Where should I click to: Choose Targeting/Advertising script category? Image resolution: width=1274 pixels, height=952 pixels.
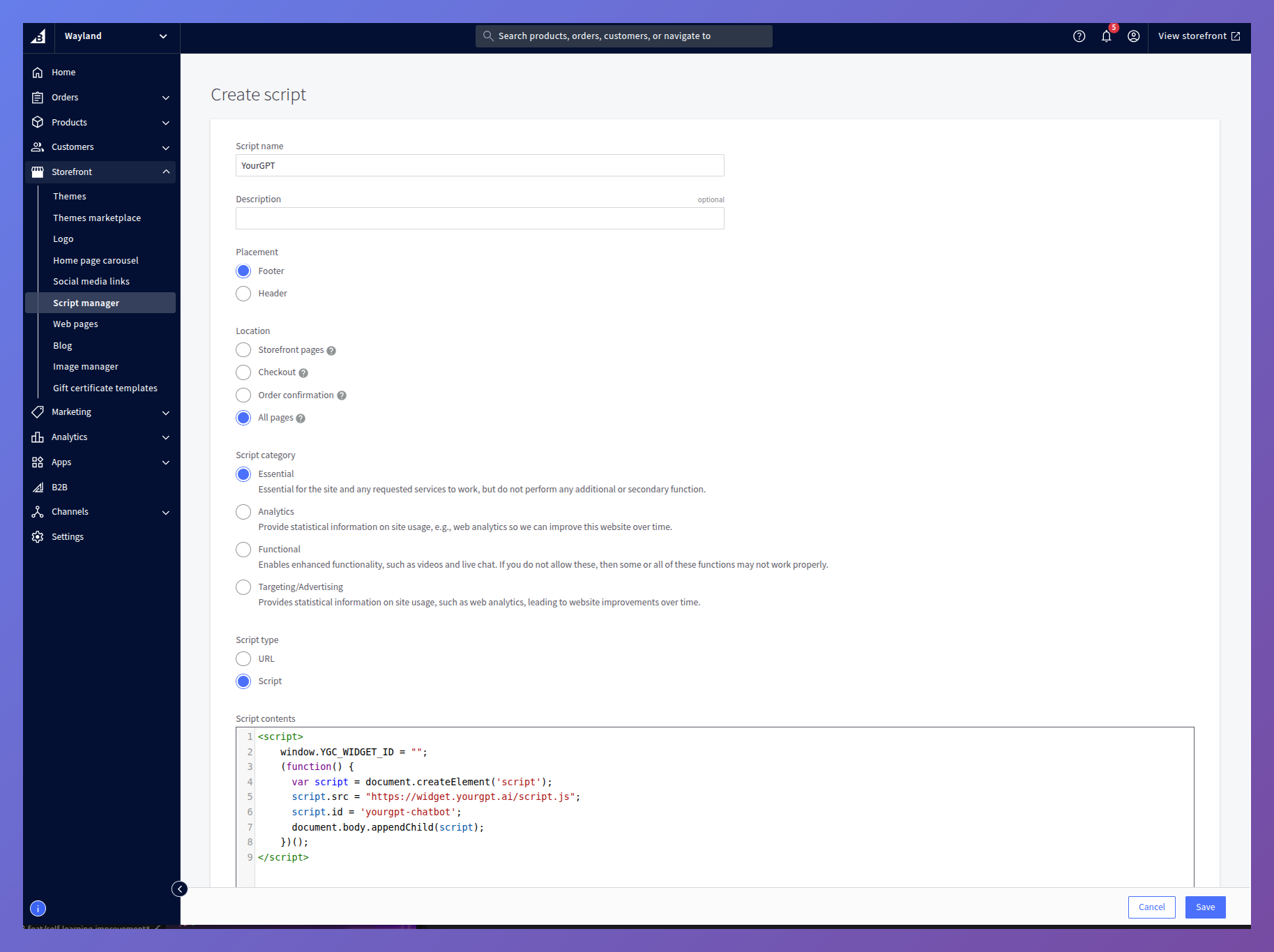(x=243, y=587)
